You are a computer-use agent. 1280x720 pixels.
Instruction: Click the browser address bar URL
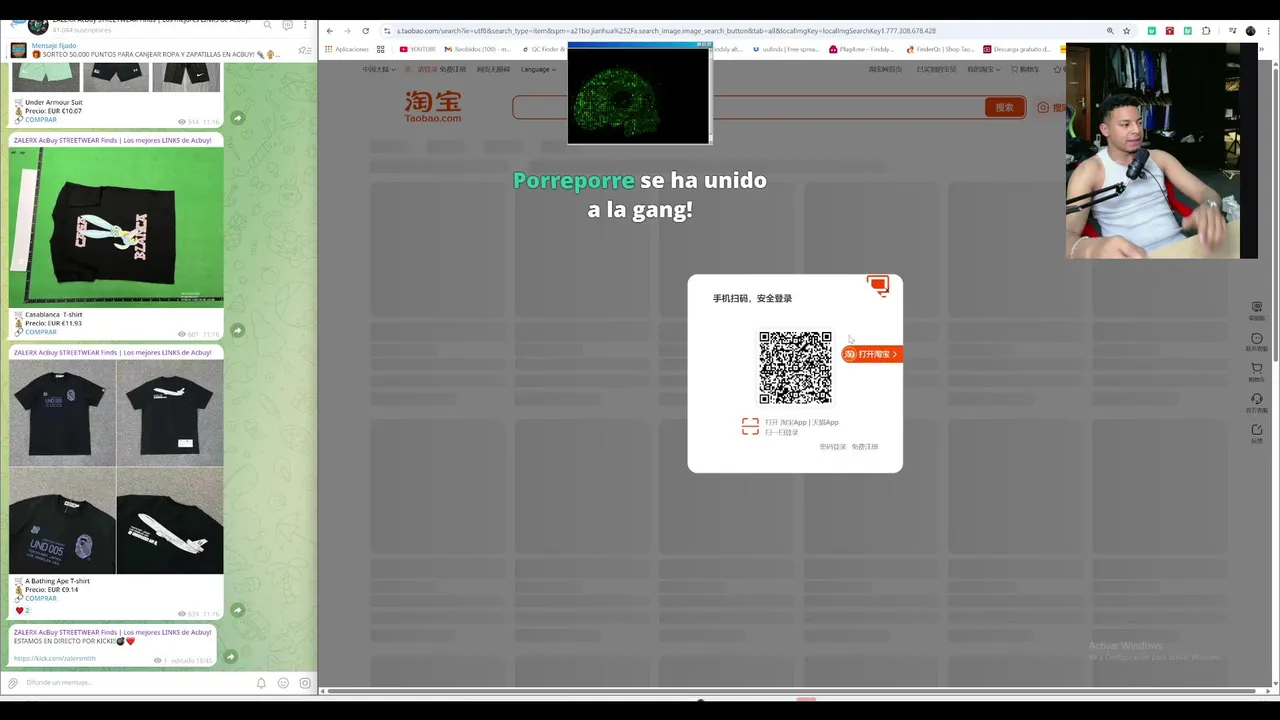coord(666,31)
